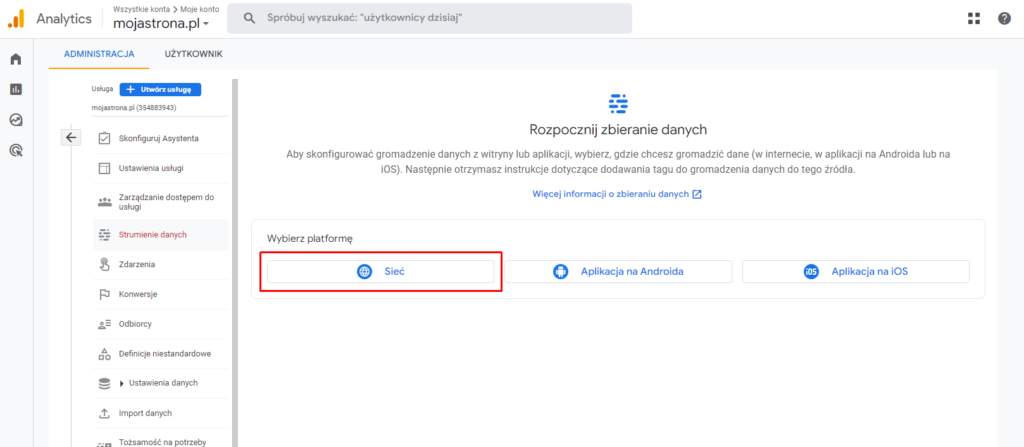Click the Definicje niestandardowe shapes icon
Screen dimensions: 1024x447
[104, 354]
